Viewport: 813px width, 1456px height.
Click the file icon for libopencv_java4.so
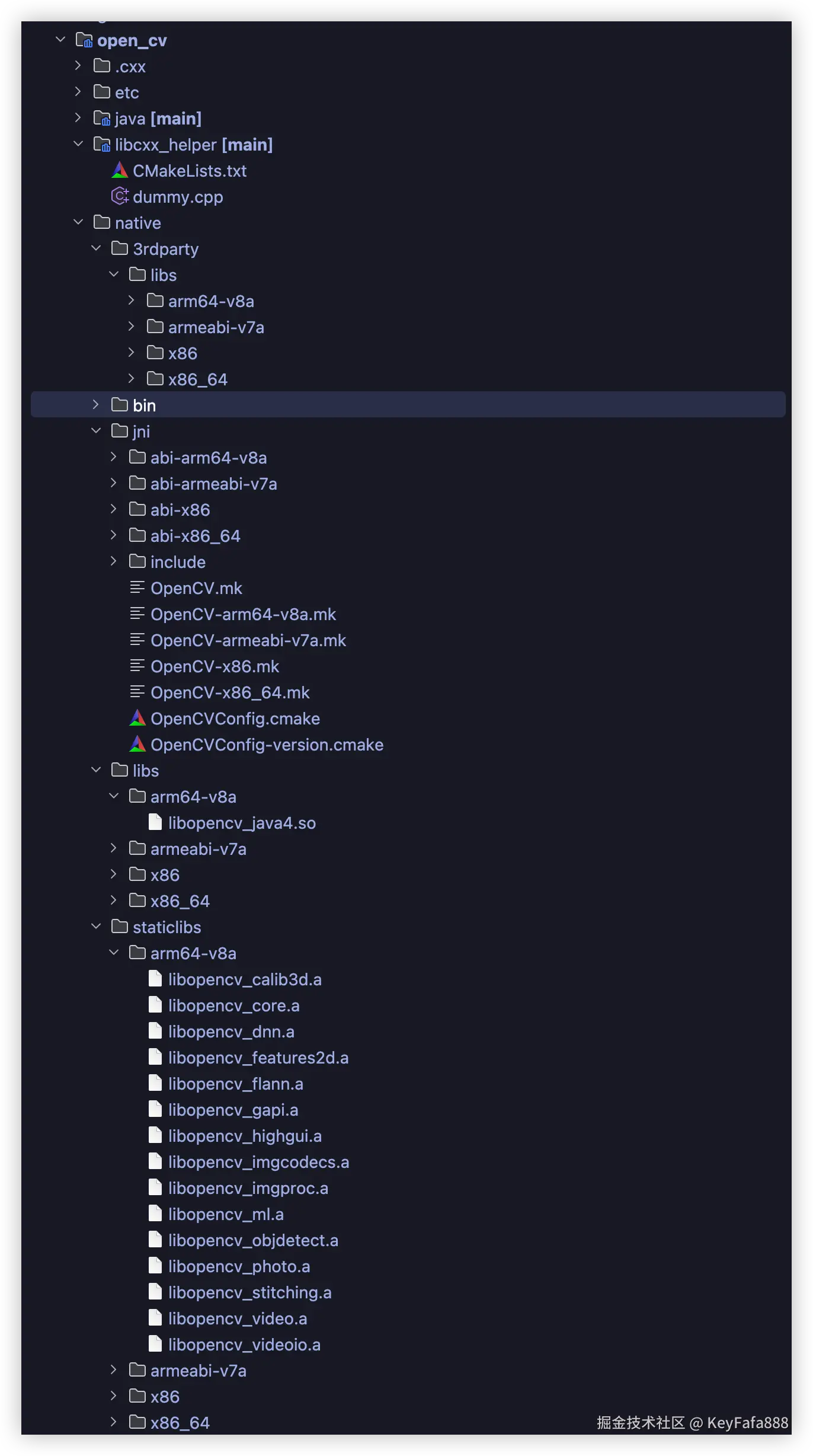click(x=155, y=822)
